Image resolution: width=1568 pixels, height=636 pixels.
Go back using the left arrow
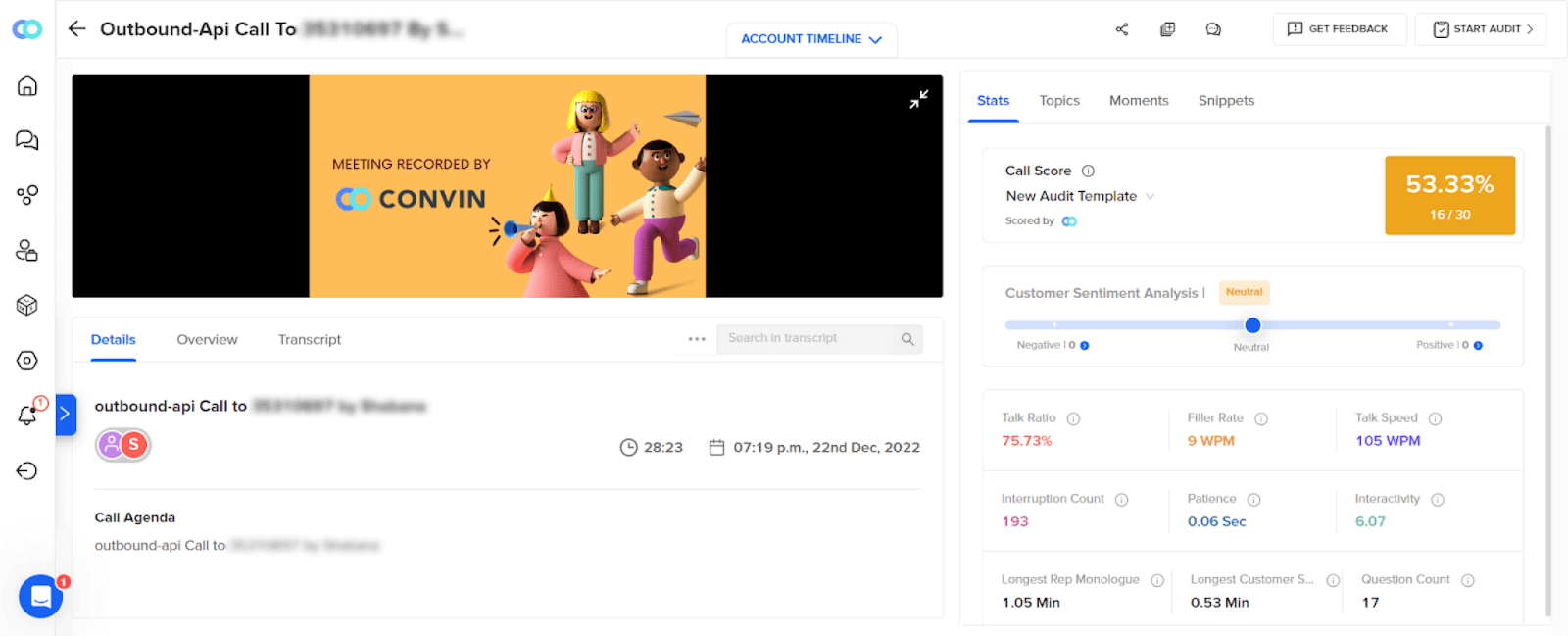tap(77, 28)
